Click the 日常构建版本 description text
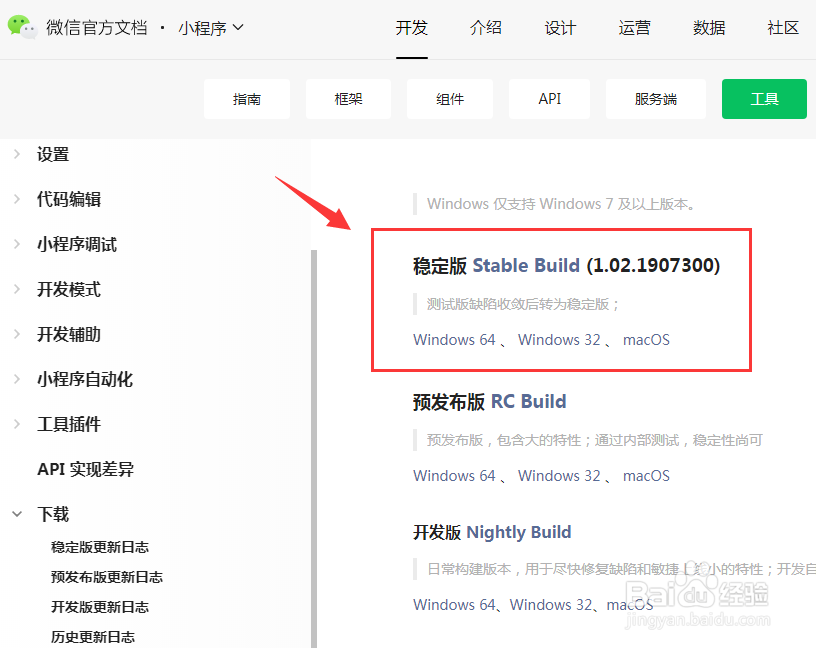 (621, 569)
